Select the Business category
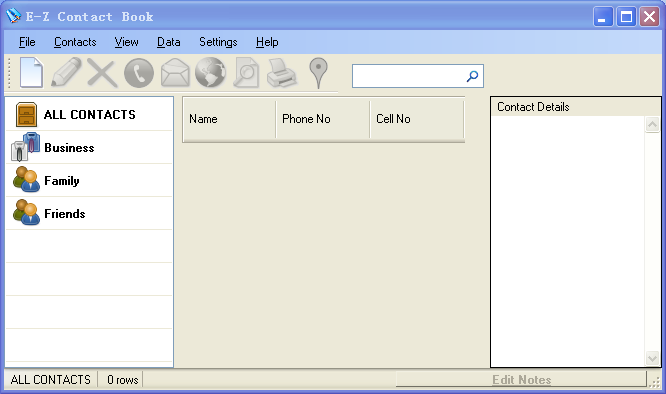Viewport: 666px width, 394px height. (x=89, y=147)
